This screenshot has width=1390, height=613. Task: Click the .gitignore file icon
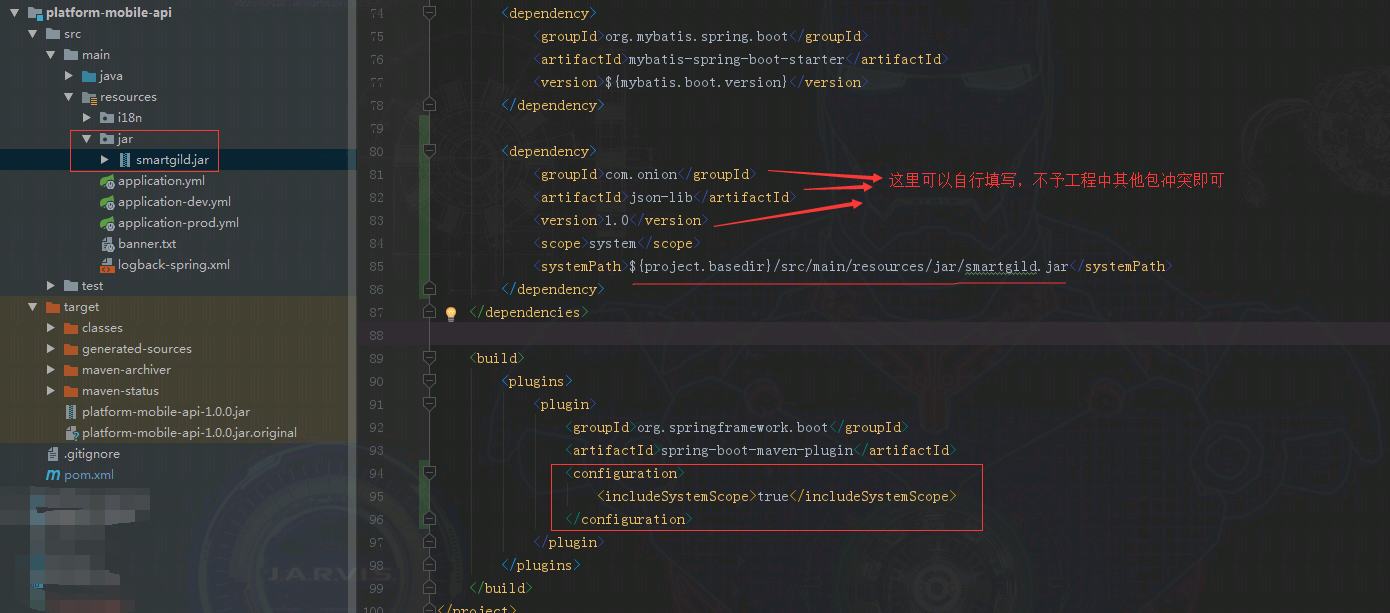coord(54,454)
